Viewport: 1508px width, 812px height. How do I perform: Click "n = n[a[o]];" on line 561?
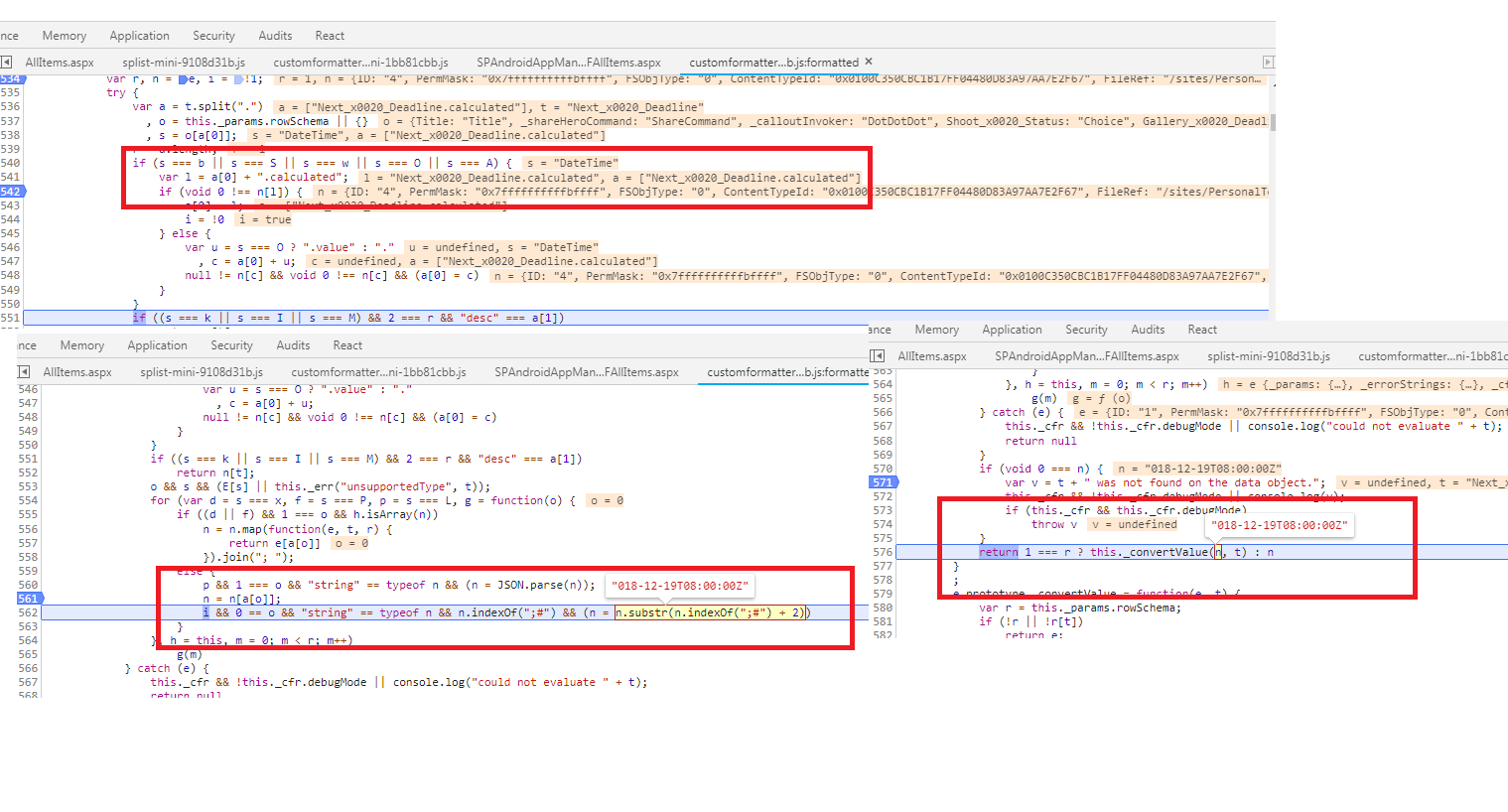click(x=242, y=599)
